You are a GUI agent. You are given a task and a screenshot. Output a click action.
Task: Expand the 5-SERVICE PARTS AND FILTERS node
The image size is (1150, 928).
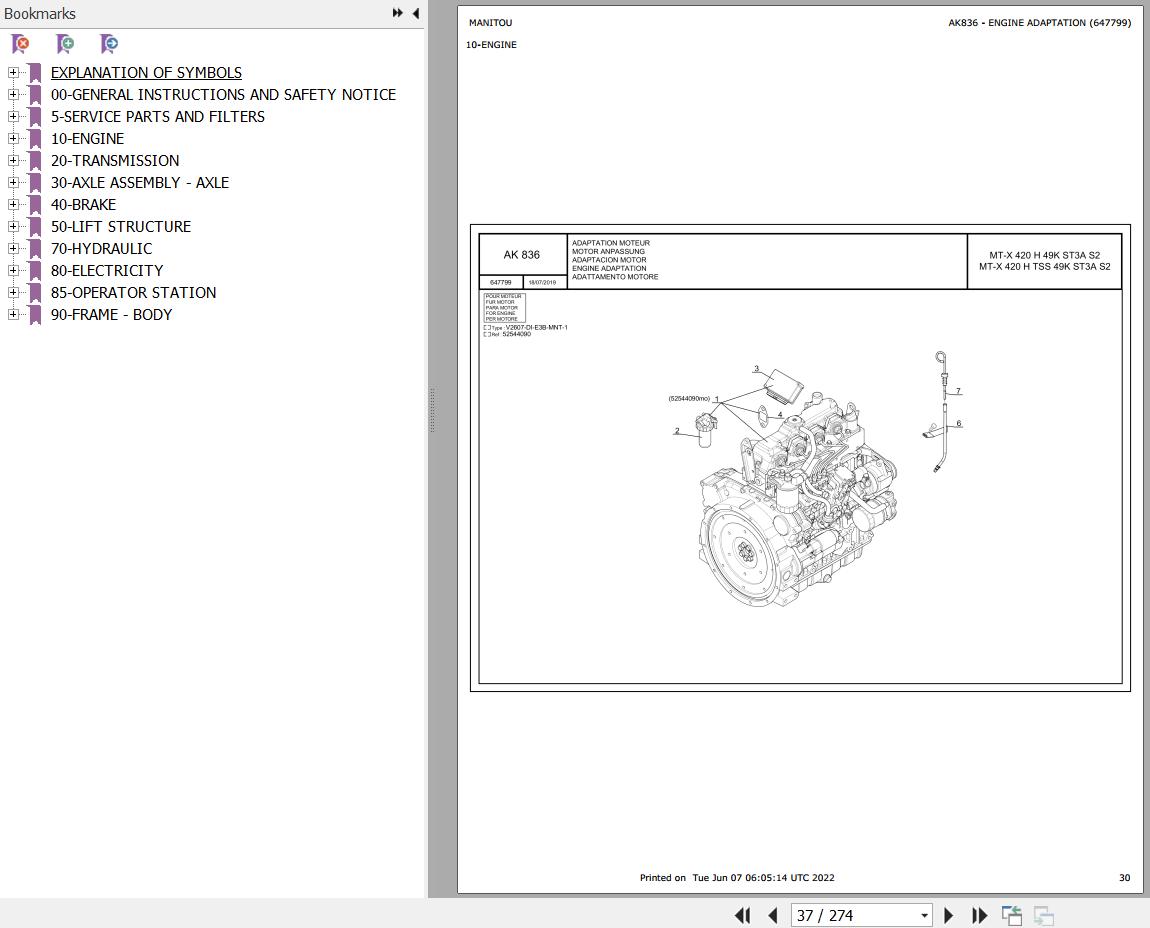13,117
